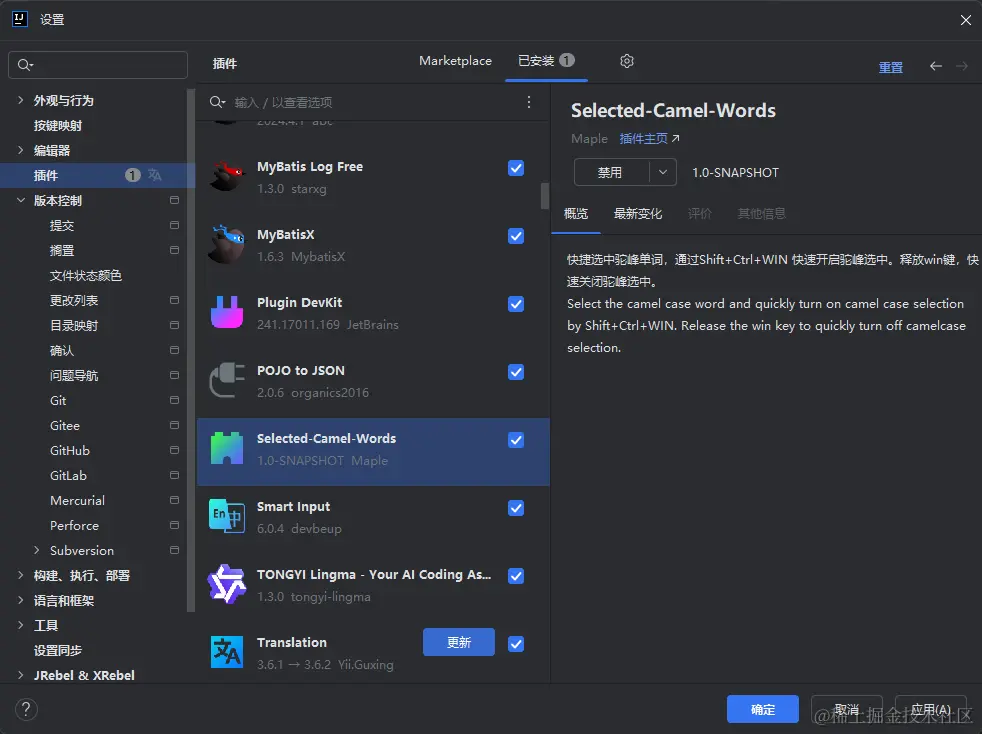Click the back arrow navigation icon
Image resolution: width=982 pixels, height=734 pixels.
936,66
